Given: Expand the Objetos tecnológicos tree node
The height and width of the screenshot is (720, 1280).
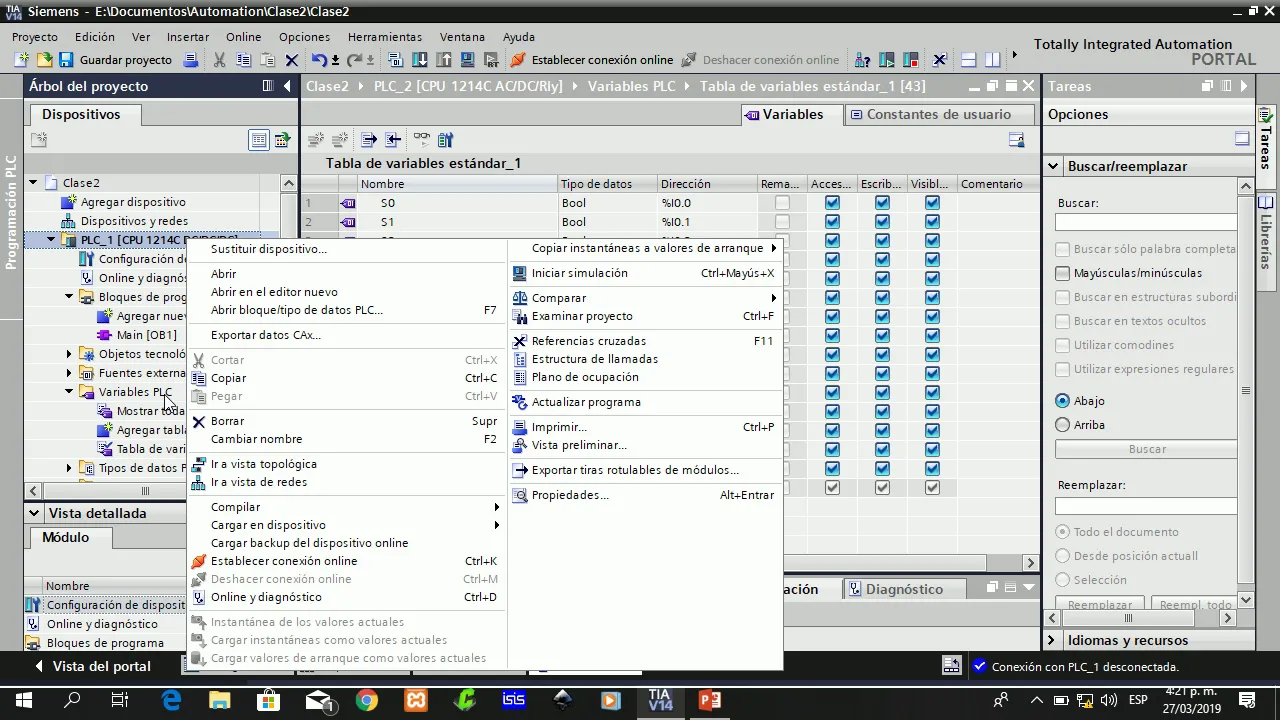Looking at the screenshot, I should pyautogui.click(x=69, y=354).
